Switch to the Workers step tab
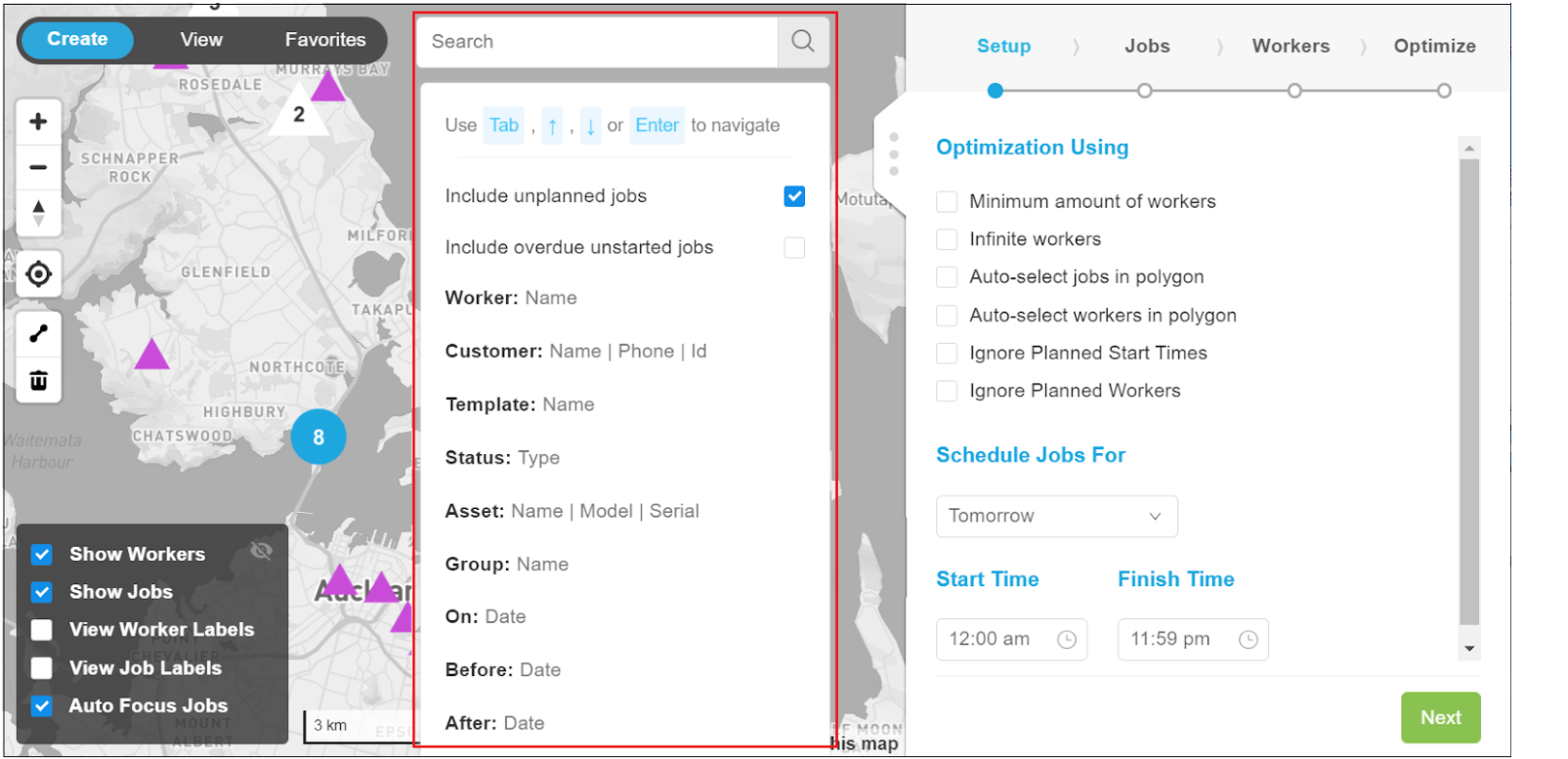 [1290, 45]
